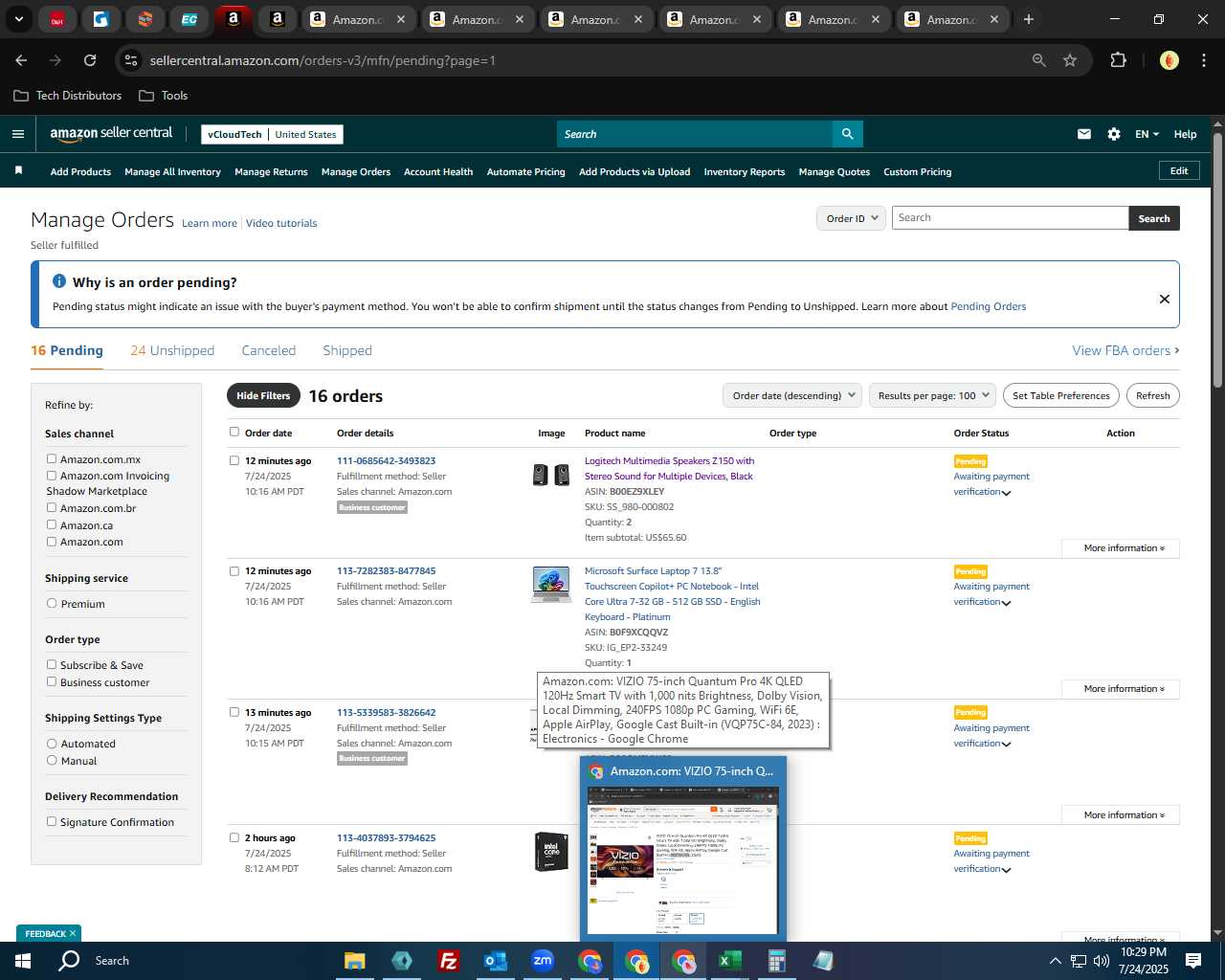Check the Business customer order type
Screen dimensions: 1225x980
52,681
